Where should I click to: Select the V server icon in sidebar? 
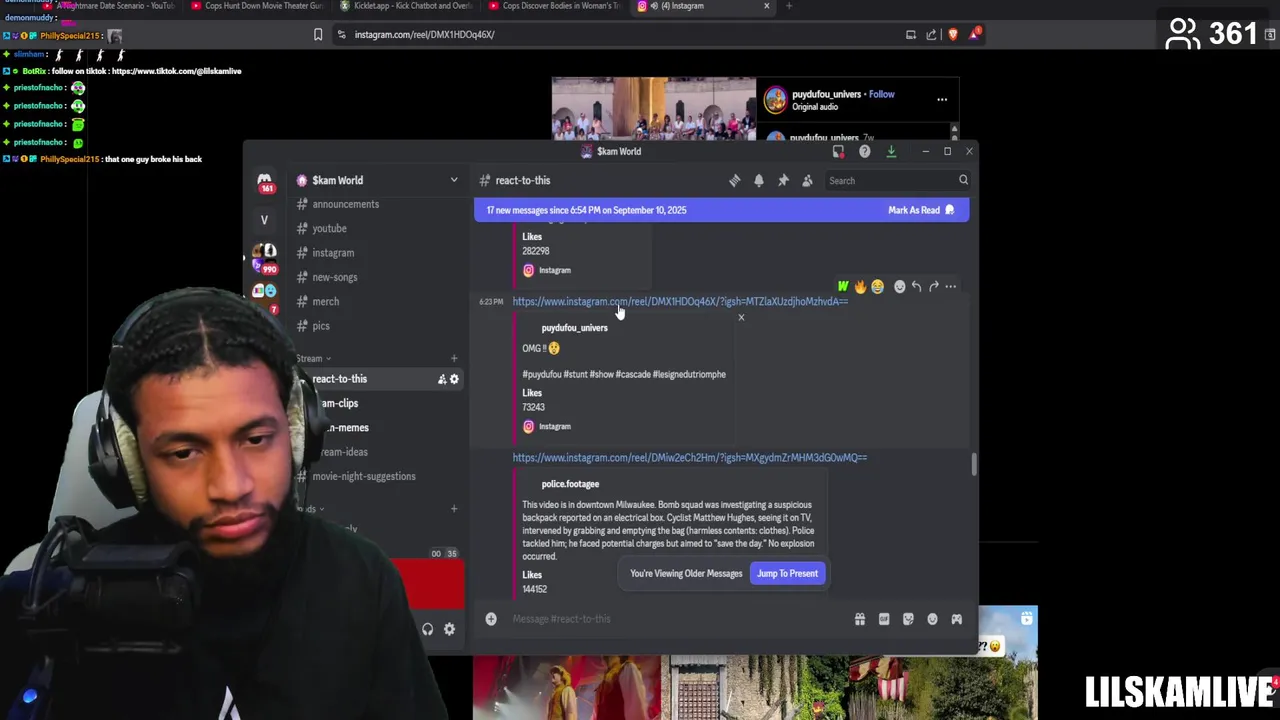(x=264, y=220)
